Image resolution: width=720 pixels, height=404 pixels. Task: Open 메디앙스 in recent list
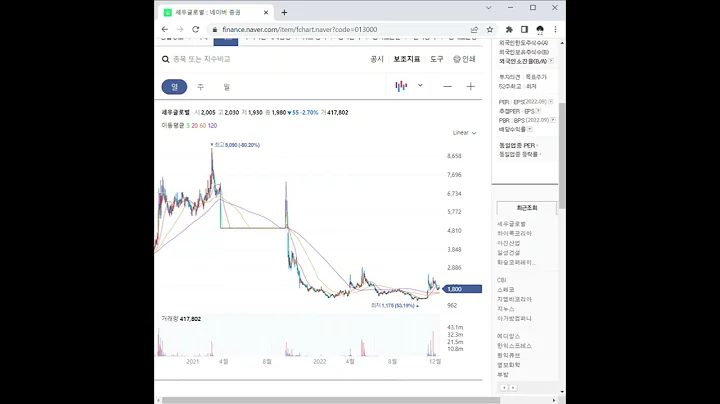[x=508, y=337]
